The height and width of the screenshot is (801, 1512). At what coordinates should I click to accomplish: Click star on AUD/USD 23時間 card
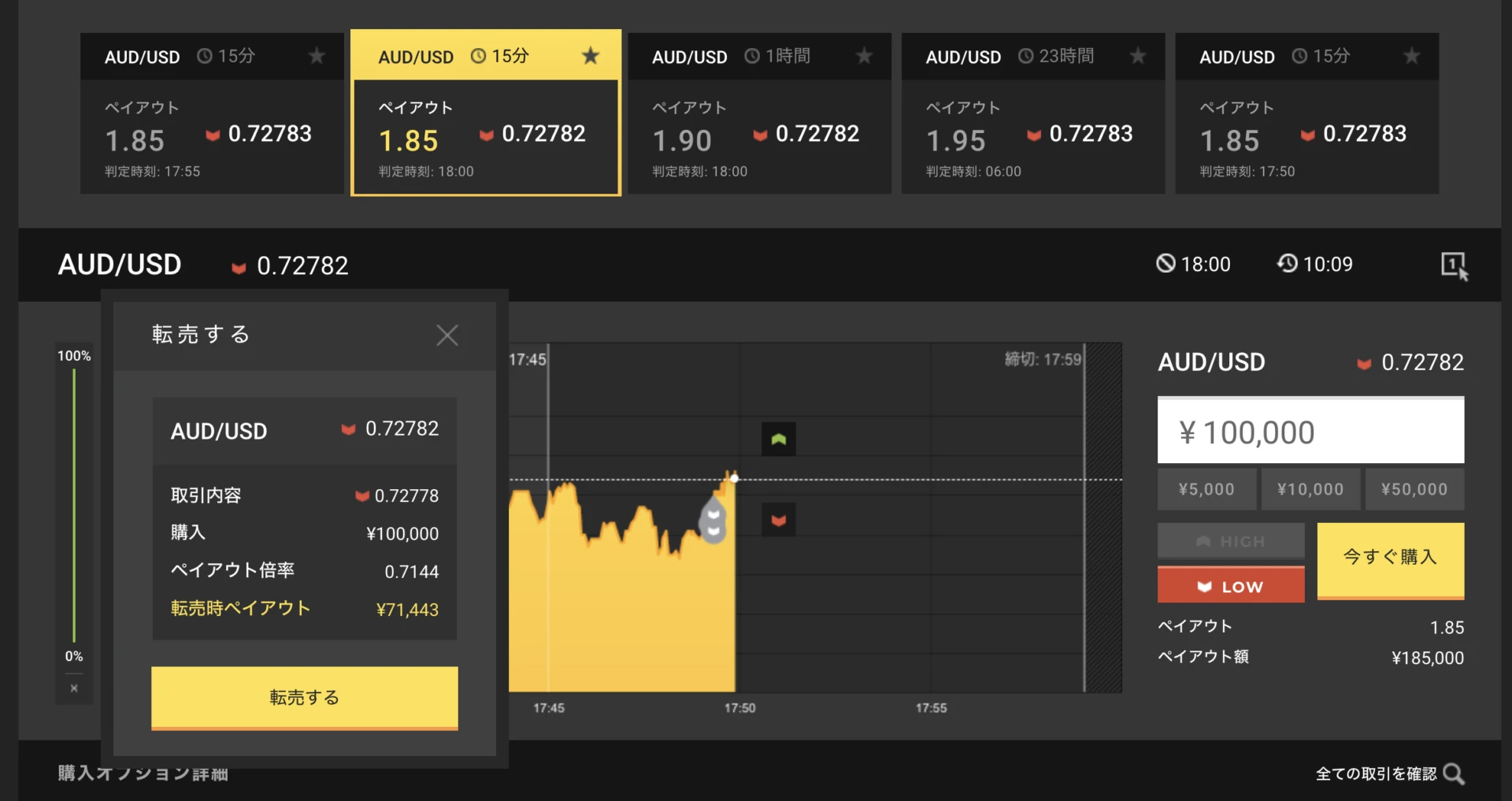[x=1137, y=56]
